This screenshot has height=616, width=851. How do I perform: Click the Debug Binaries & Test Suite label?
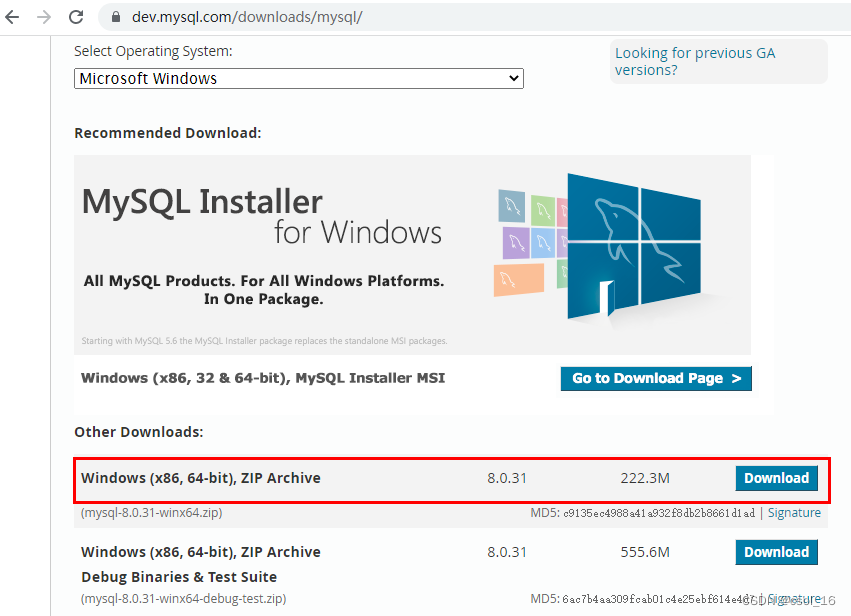[179, 577]
